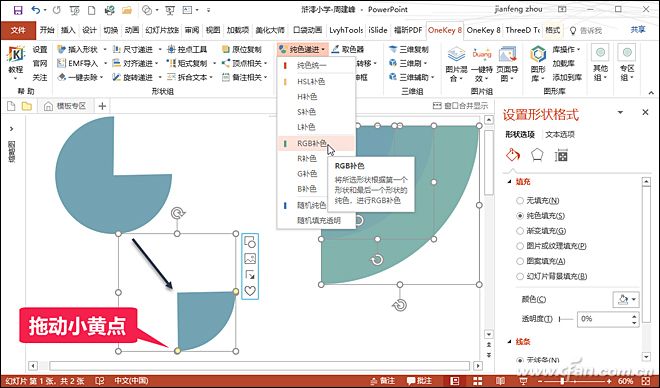Click the Save icon in quick access toolbar
The height and width of the screenshot is (388, 660).
pos(18,10)
